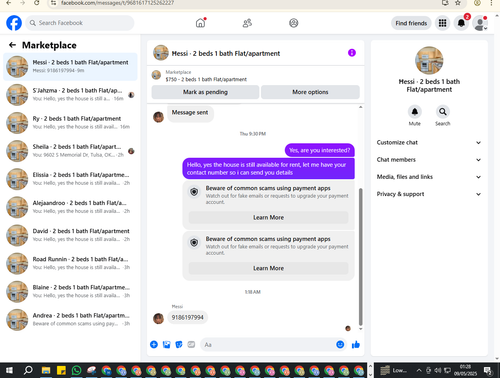Open the Windows Start menu

tap(9, 370)
